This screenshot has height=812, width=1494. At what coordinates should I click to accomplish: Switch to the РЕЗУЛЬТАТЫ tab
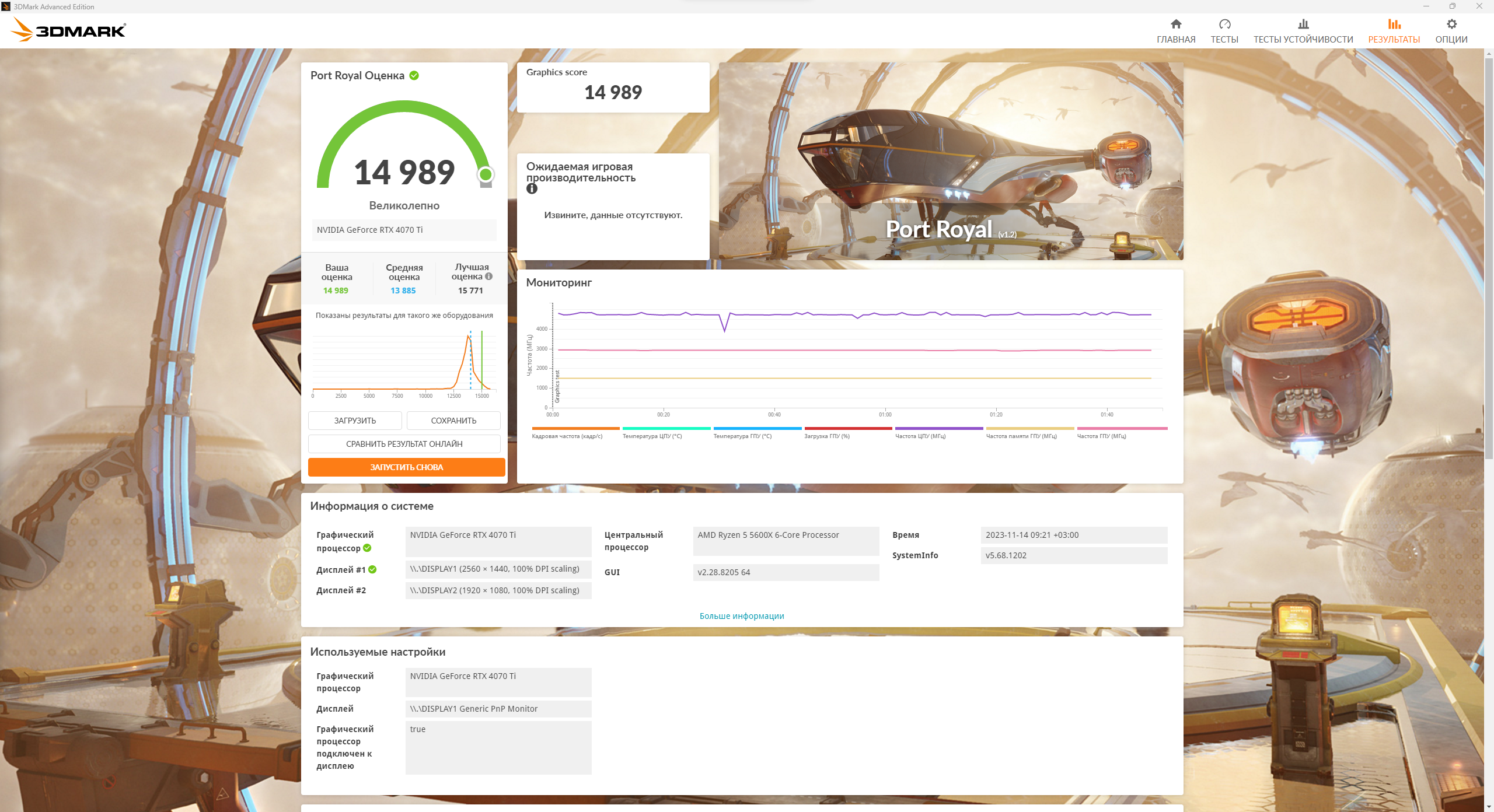coord(1394,30)
